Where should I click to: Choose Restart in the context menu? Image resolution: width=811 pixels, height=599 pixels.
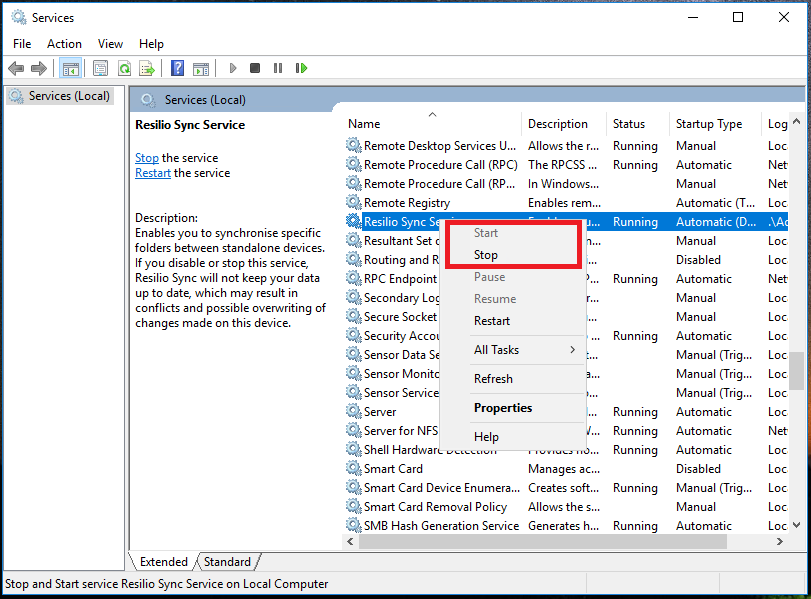[513, 321]
